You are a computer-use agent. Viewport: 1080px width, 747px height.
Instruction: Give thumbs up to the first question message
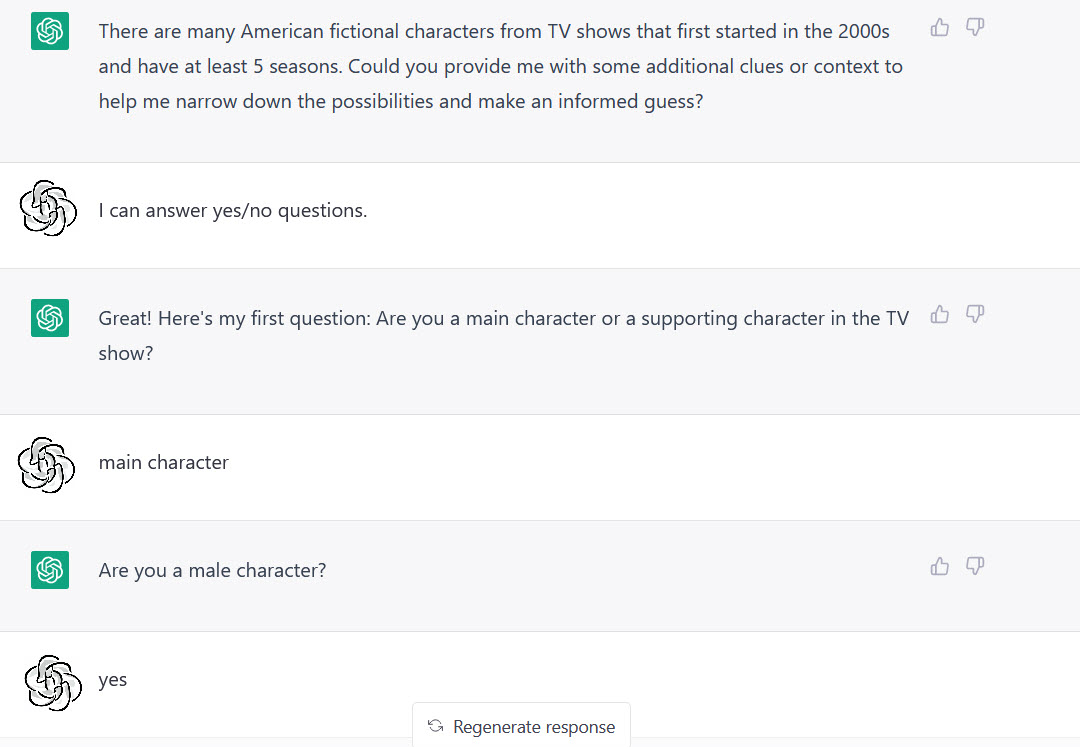[939, 314]
